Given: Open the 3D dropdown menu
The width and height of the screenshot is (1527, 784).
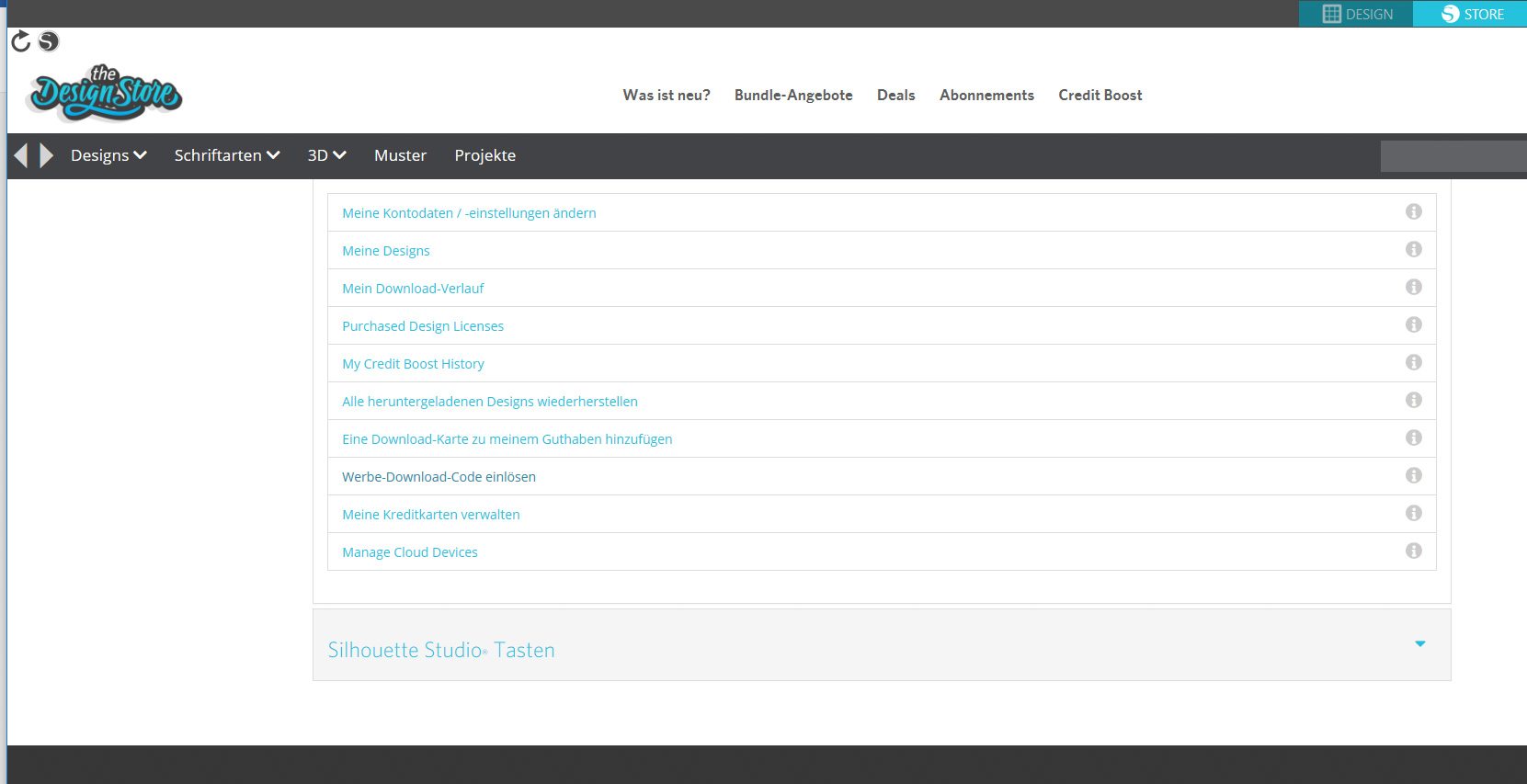Looking at the screenshot, I should click(326, 155).
